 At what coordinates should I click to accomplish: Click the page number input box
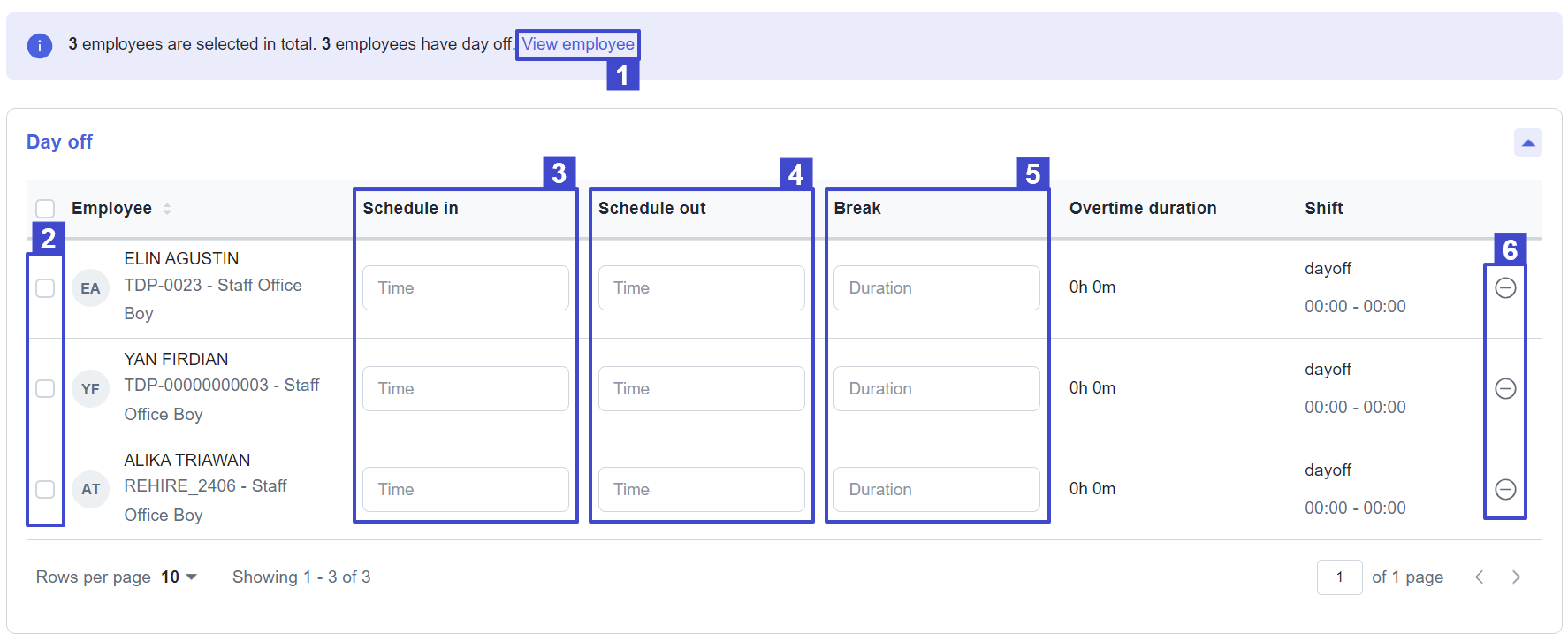point(1339,577)
